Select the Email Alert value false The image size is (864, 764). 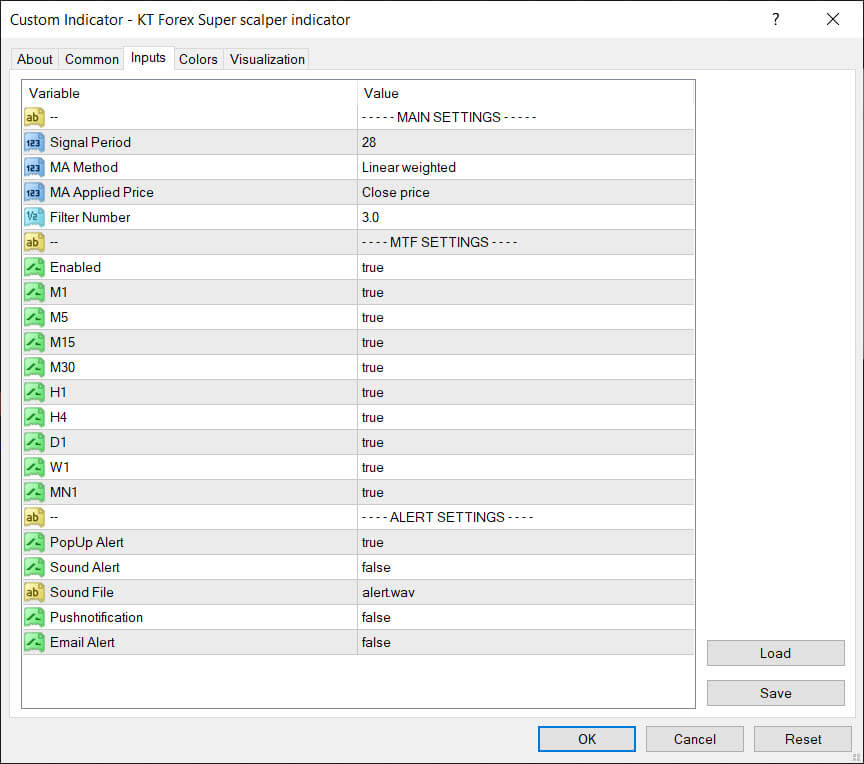(x=376, y=642)
